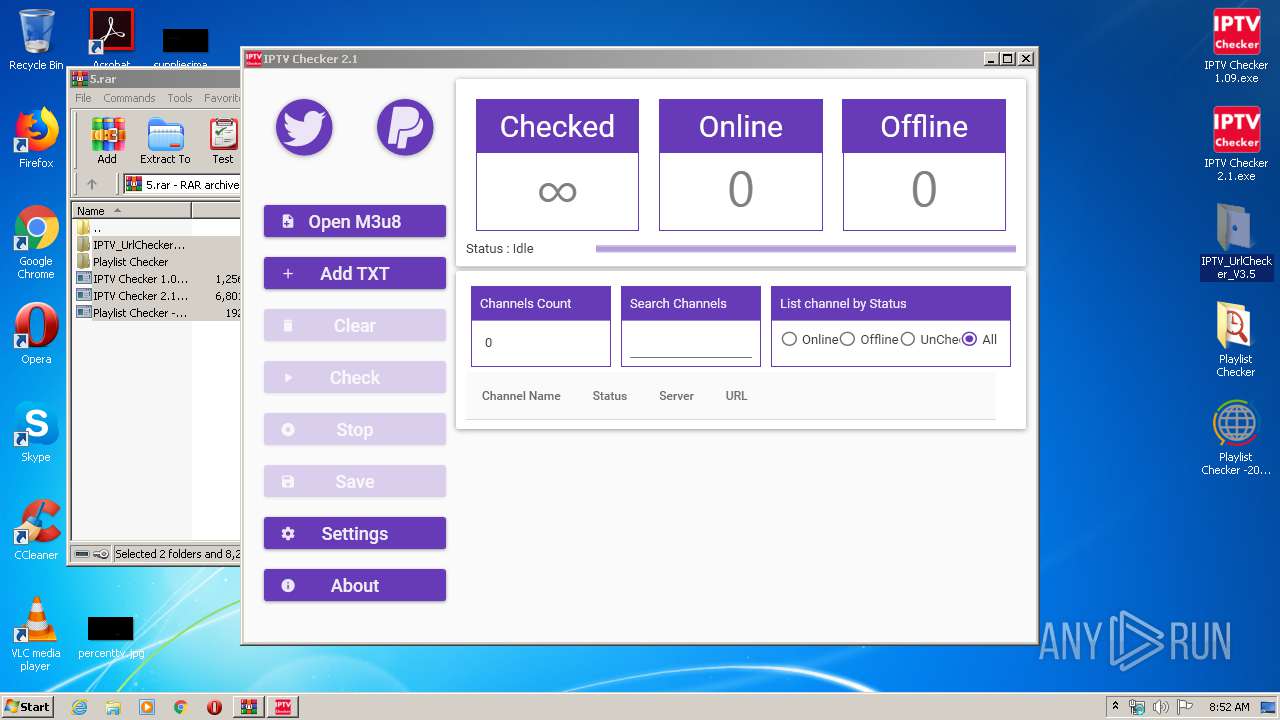The width and height of the screenshot is (1280, 720).
Task: Open the VLC media player desktop icon
Action: pyautogui.click(x=36, y=634)
